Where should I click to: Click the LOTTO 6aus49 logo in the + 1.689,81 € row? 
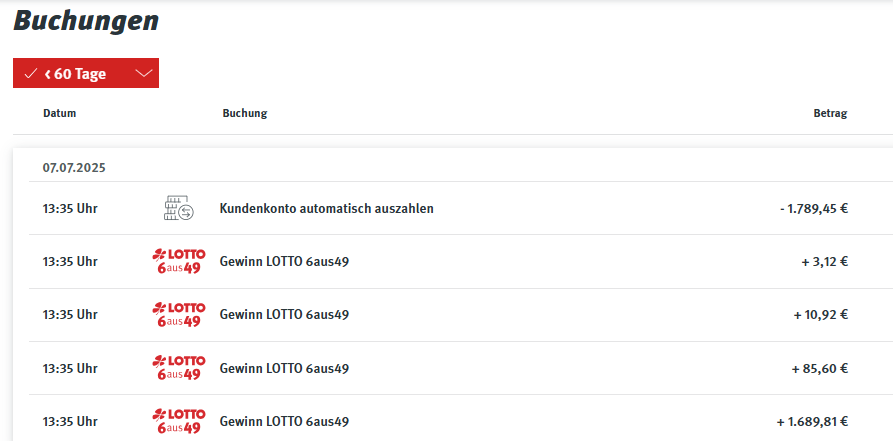179,422
